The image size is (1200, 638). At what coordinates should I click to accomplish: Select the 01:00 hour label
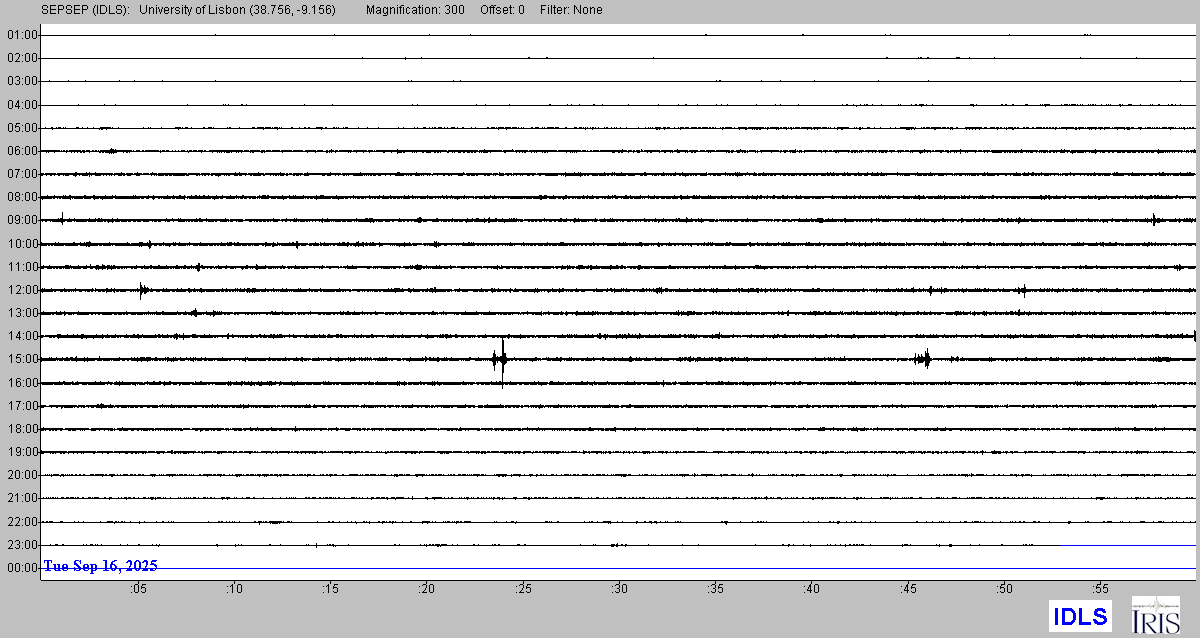click(21, 35)
